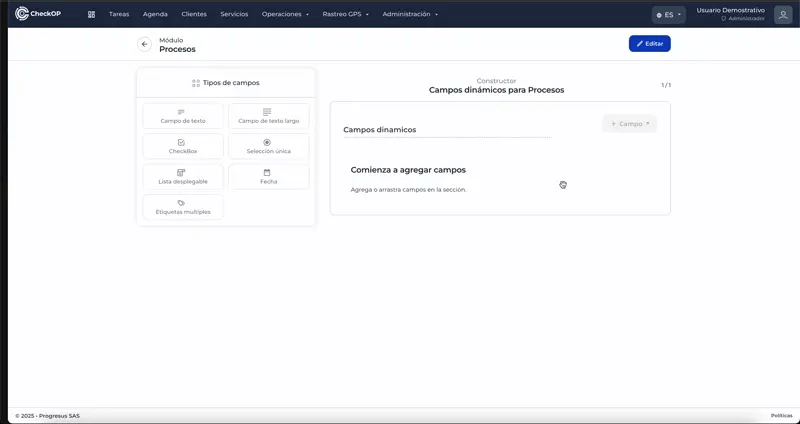Expand the Rastreo GPS dropdown

point(345,14)
